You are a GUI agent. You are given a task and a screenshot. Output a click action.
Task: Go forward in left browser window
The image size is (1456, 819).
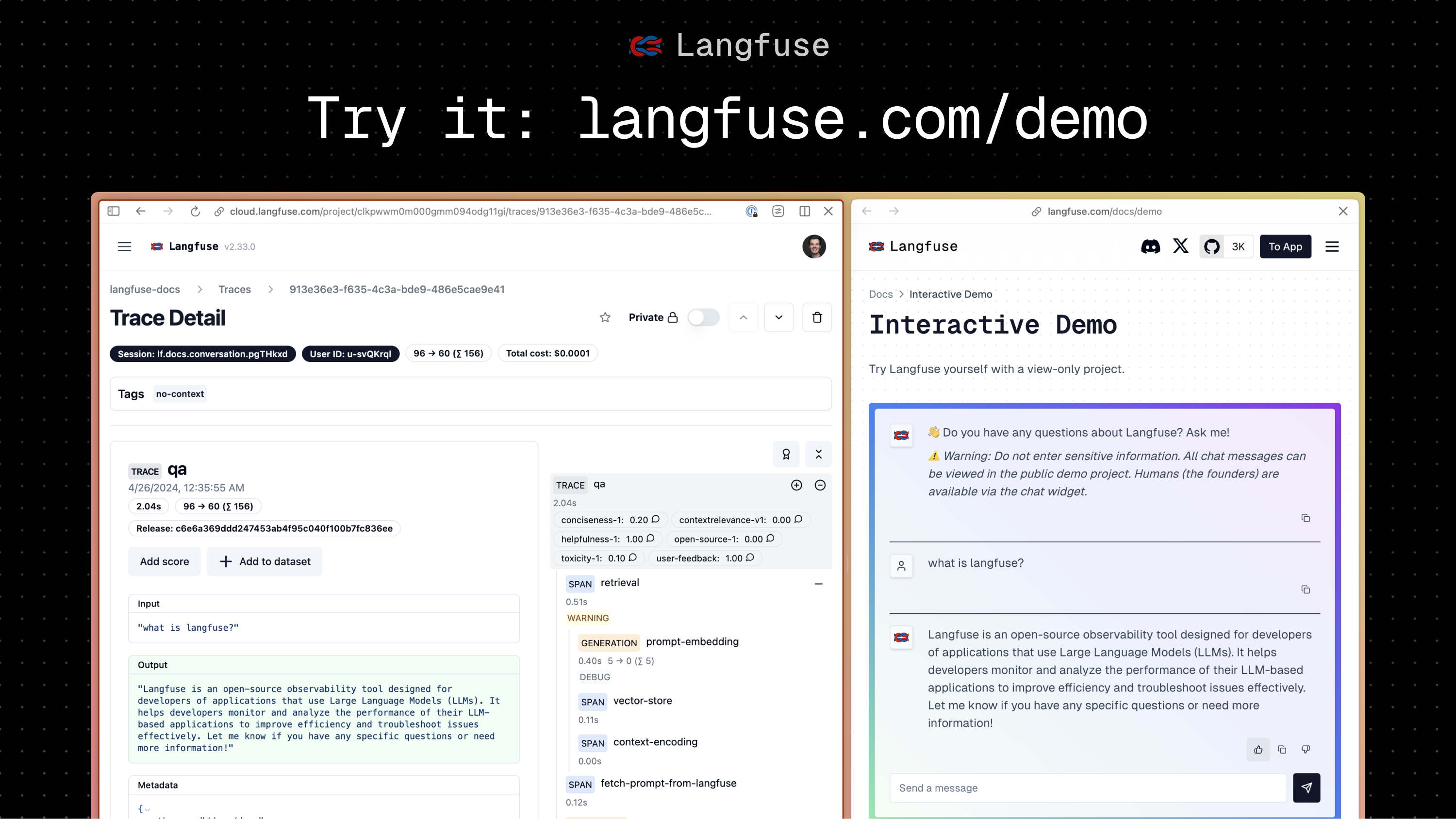[x=168, y=211]
